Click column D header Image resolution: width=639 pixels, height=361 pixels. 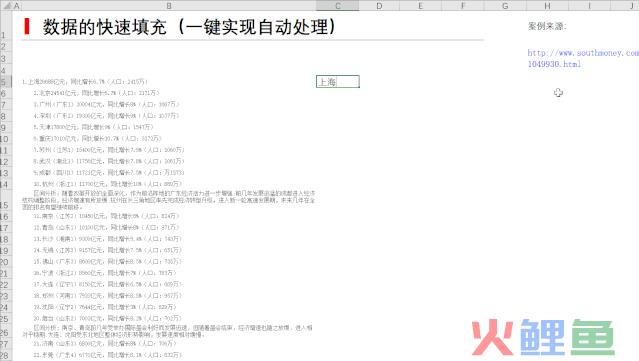tap(379, 6)
